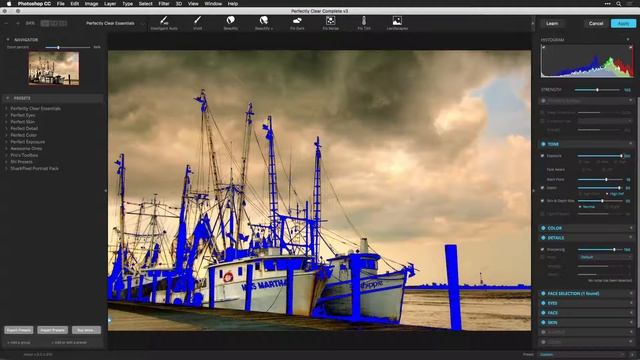Open the Layer menu
This screenshot has width=640, height=360.
tap(110, 4)
